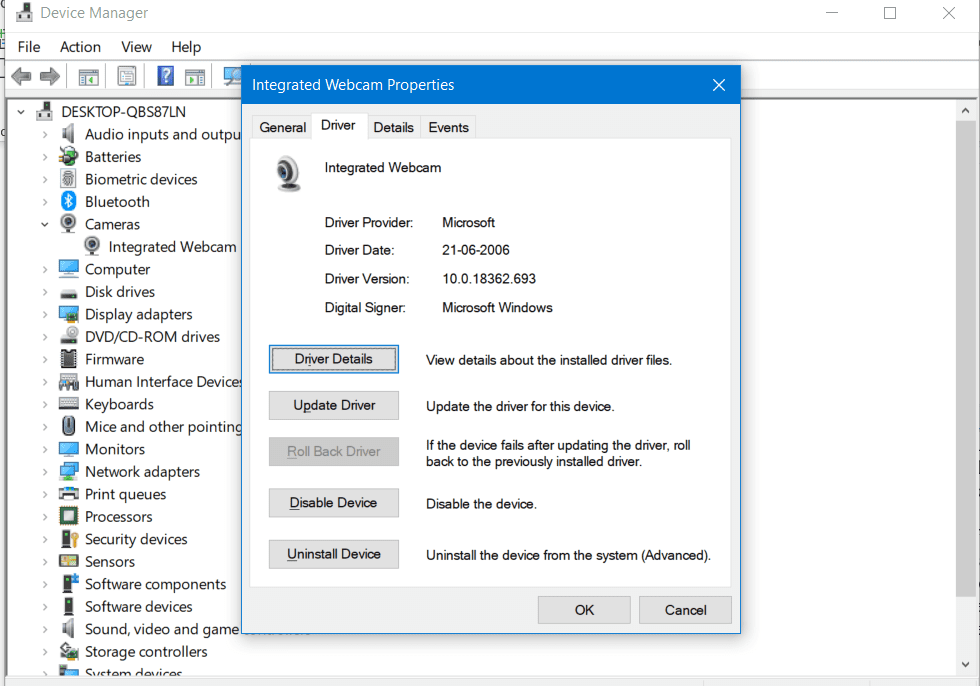Screen dimensions: 980x686
Task: Click the blue question mark Help icon
Action: [166, 76]
